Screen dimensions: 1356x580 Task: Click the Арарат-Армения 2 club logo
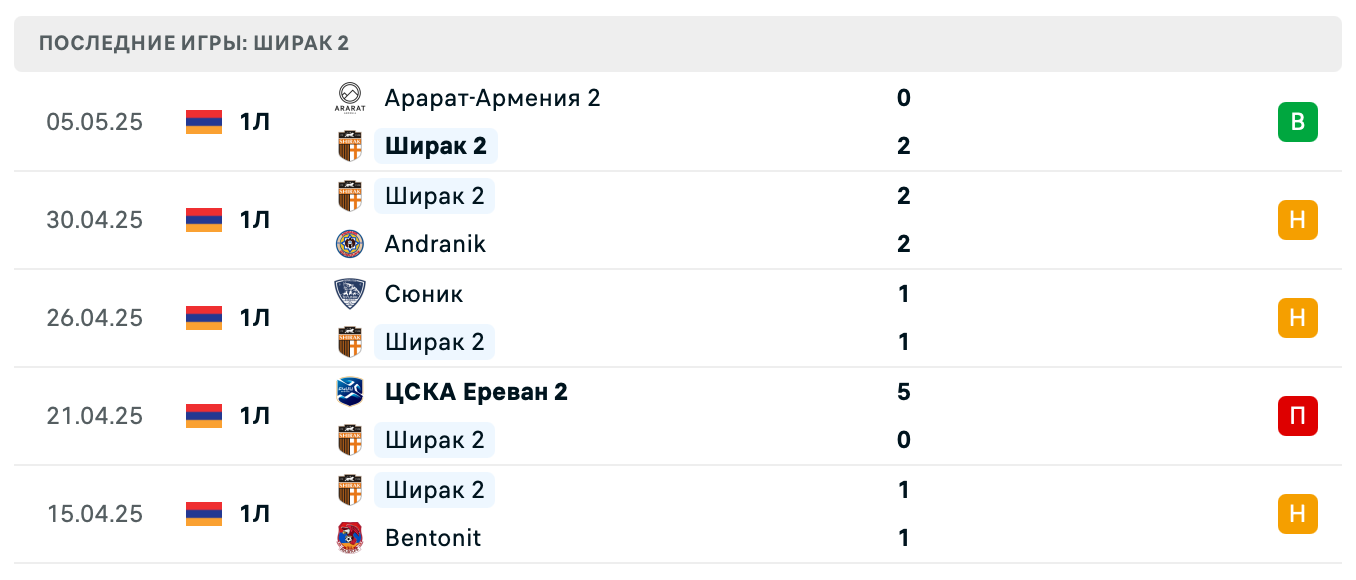349,98
